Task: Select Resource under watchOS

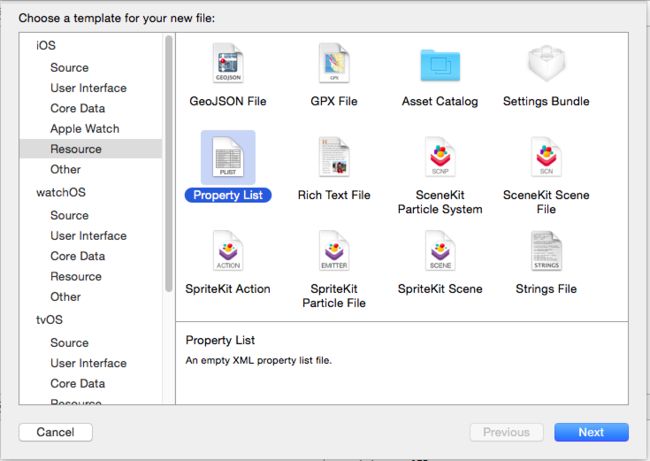Action: pyautogui.click(x=76, y=276)
